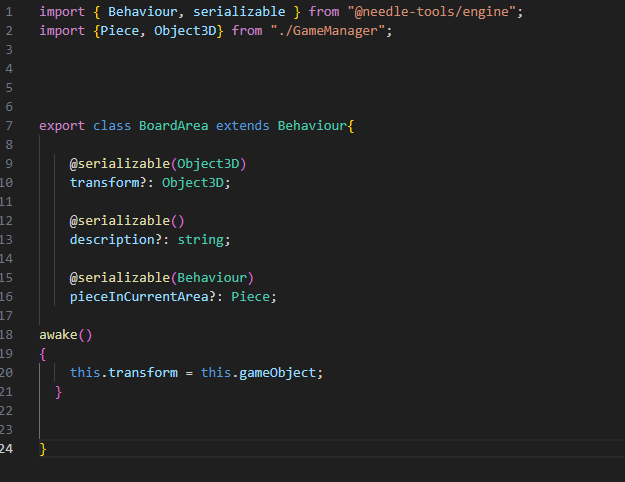Click "@serializable" on line 15

(120, 278)
